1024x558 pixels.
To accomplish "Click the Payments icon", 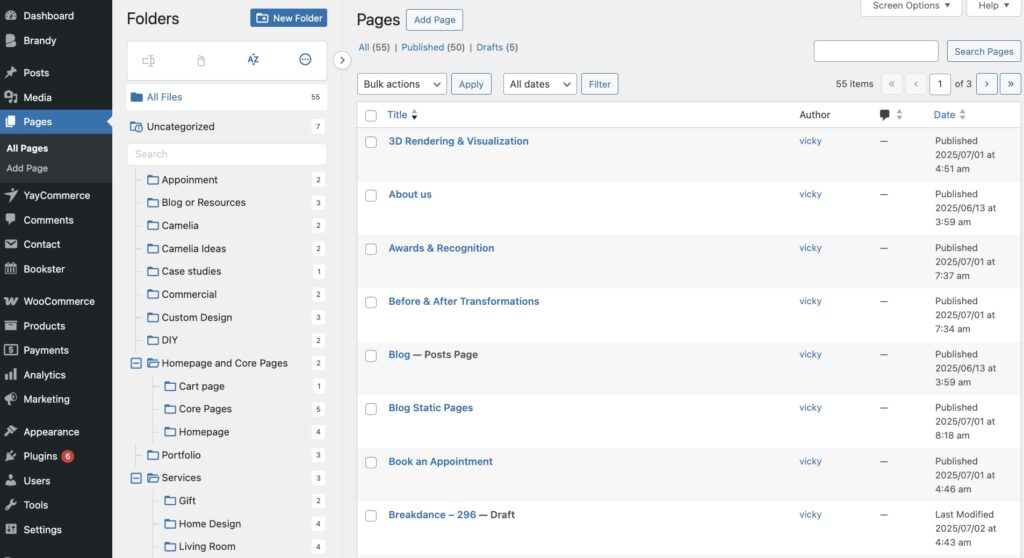I will [10, 350].
